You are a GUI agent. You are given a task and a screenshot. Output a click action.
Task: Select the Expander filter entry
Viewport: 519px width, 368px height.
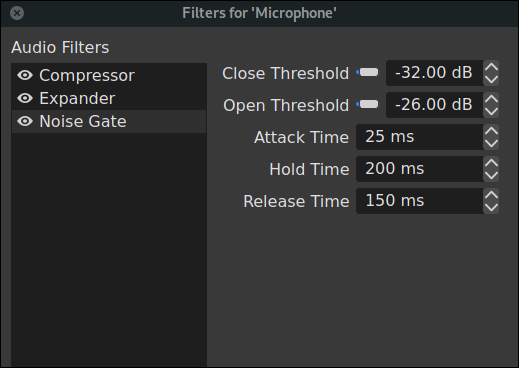[x=109, y=98]
